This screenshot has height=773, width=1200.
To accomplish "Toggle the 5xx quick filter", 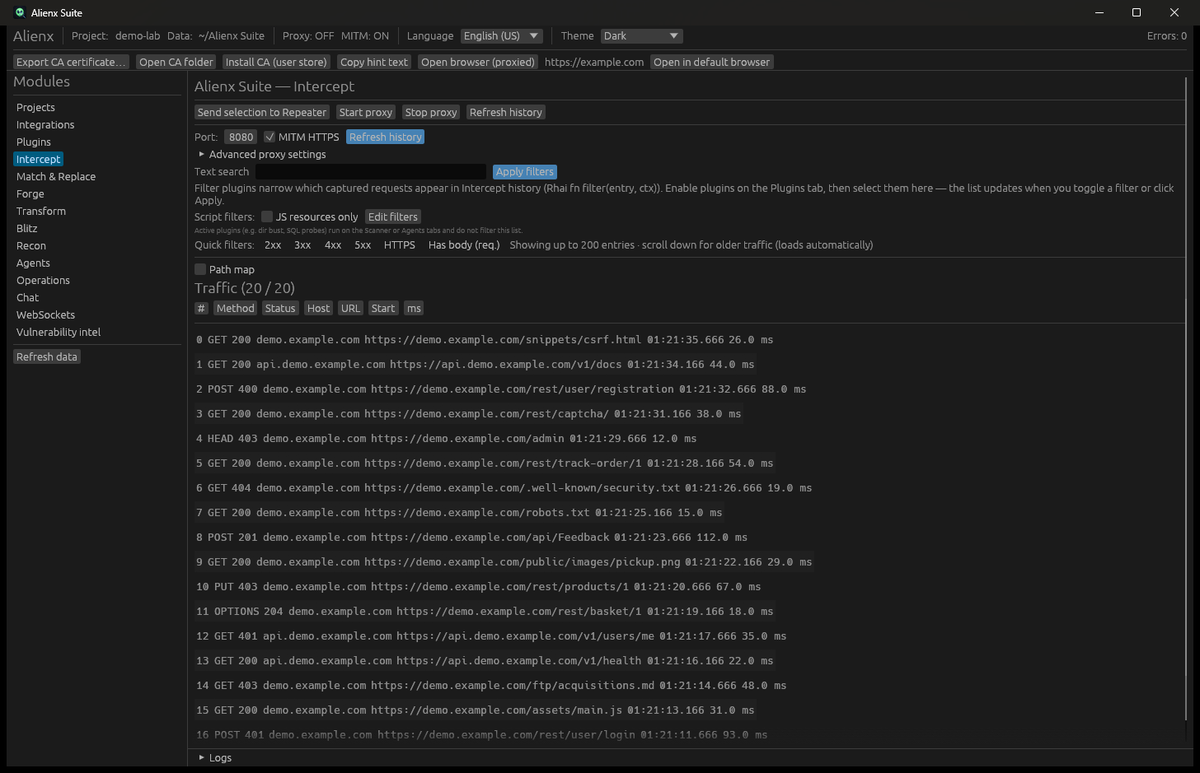I will coord(363,245).
